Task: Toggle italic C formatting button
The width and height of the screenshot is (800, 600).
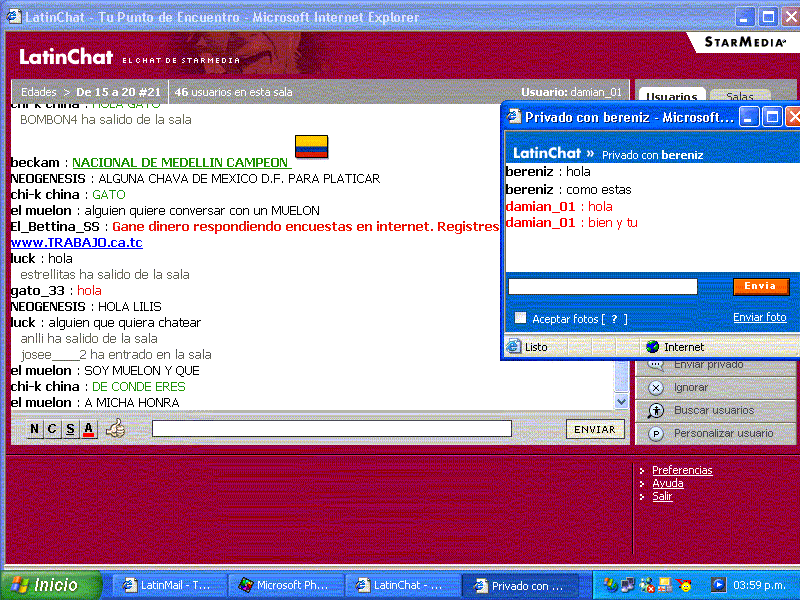Action: pyautogui.click(x=52, y=429)
